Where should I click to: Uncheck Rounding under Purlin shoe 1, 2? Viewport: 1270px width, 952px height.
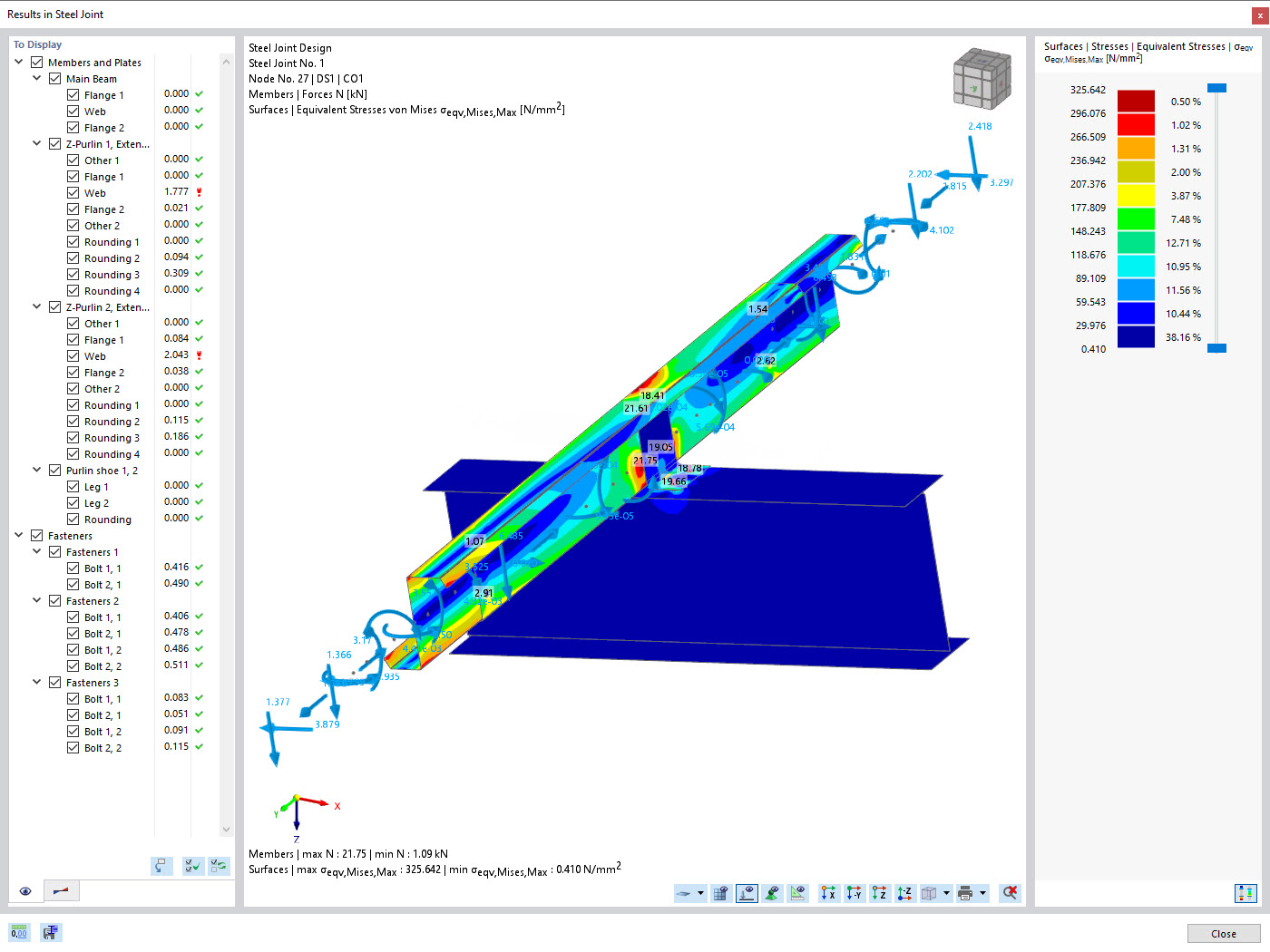(x=73, y=520)
